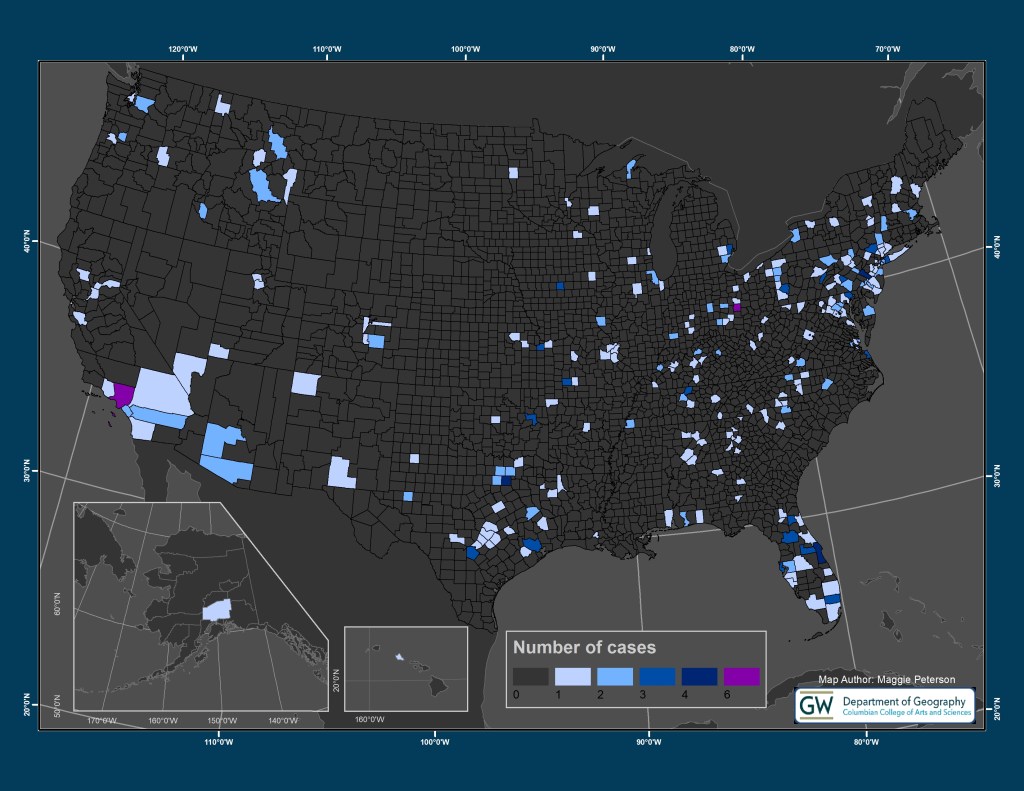The width and height of the screenshot is (1024, 791).
Task: Click the 120°W label on top border
Action: point(182,49)
